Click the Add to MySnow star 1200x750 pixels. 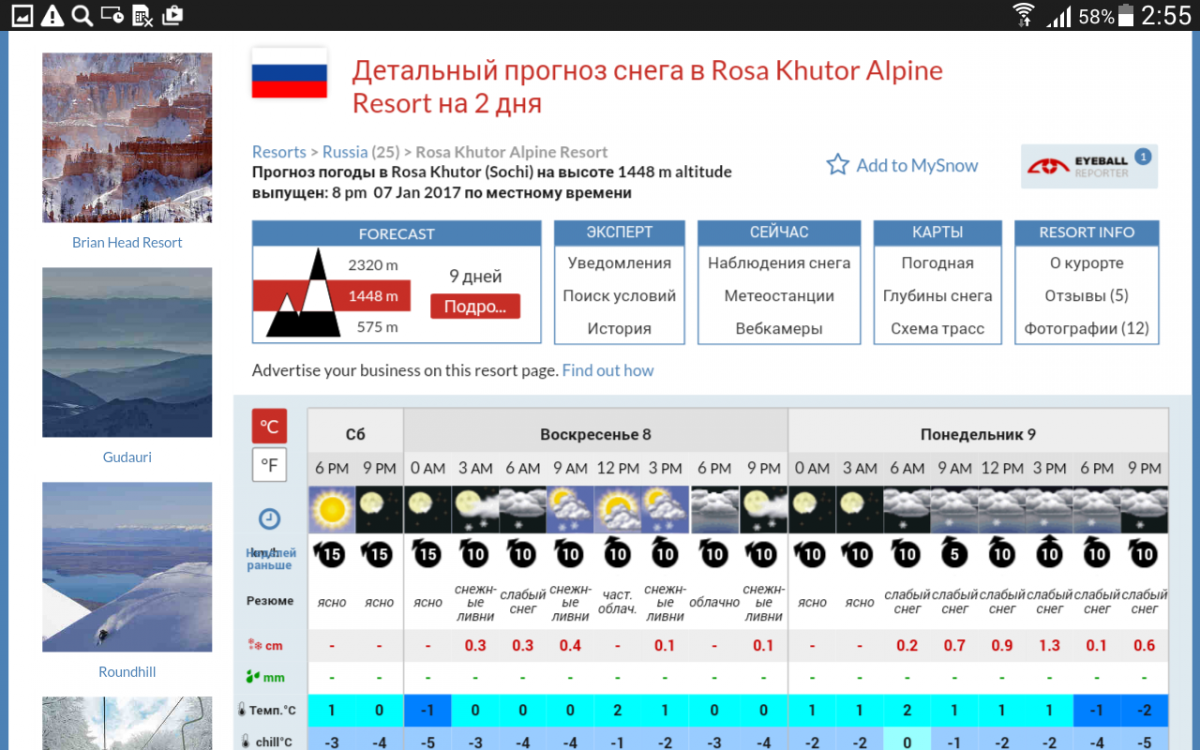[x=838, y=165]
